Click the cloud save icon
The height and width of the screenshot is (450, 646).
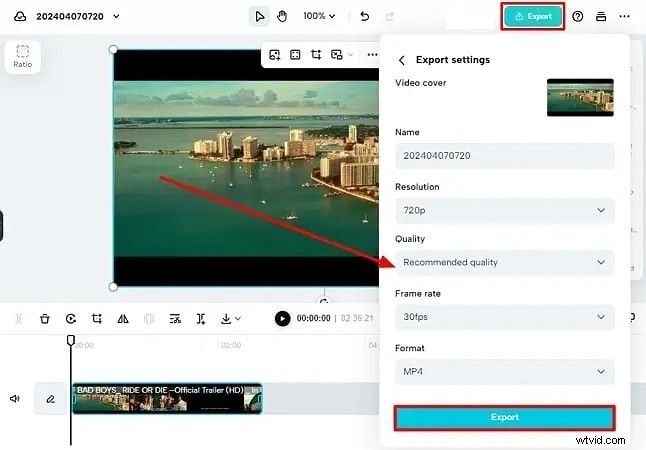coord(20,16)
